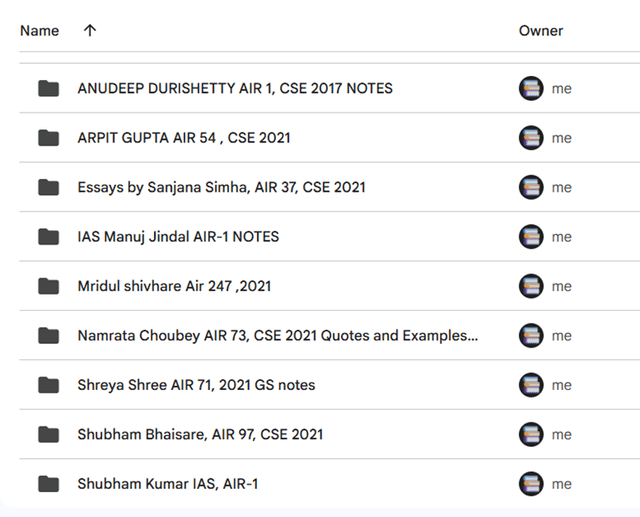
Task: Open Mridul shivhare Air 247 folder name
Action: pyautogui.click(x=174, y=286)
